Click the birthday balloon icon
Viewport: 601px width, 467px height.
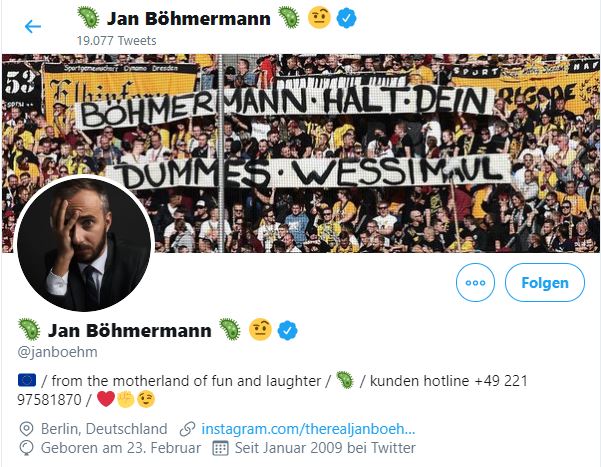26,448
